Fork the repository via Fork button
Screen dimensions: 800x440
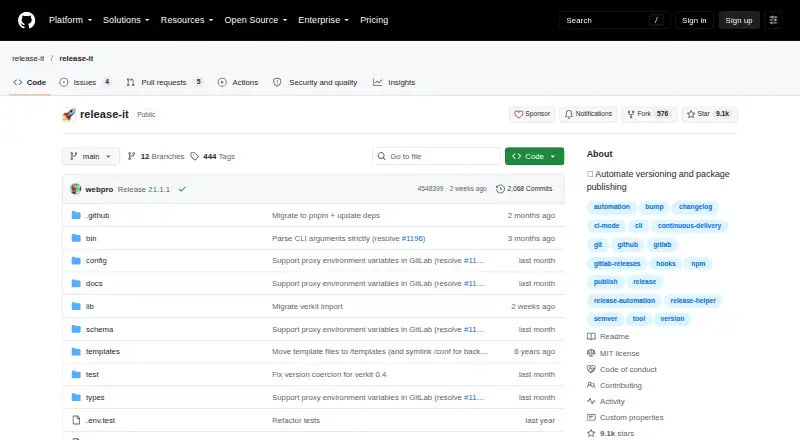click(x=648, y=114)
